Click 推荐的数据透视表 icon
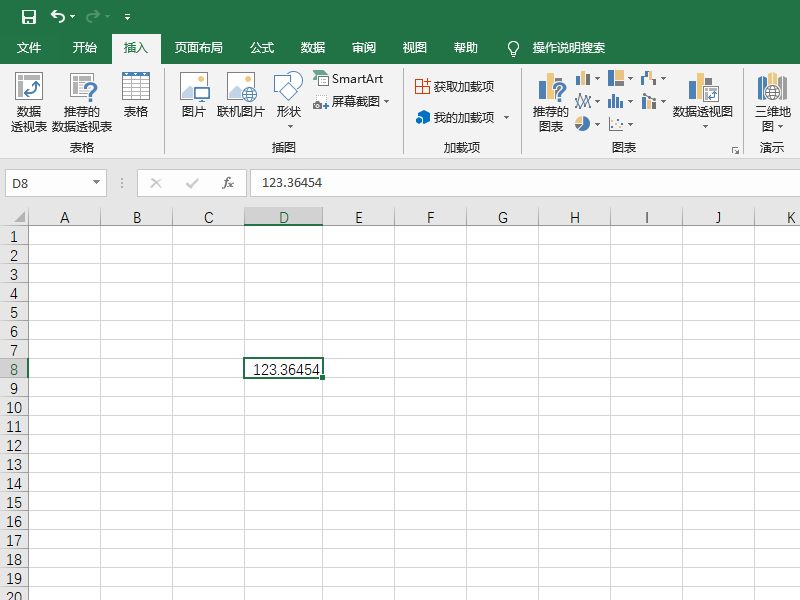The width and height of the screenshot is (800, 600). (x=82, y=102)
